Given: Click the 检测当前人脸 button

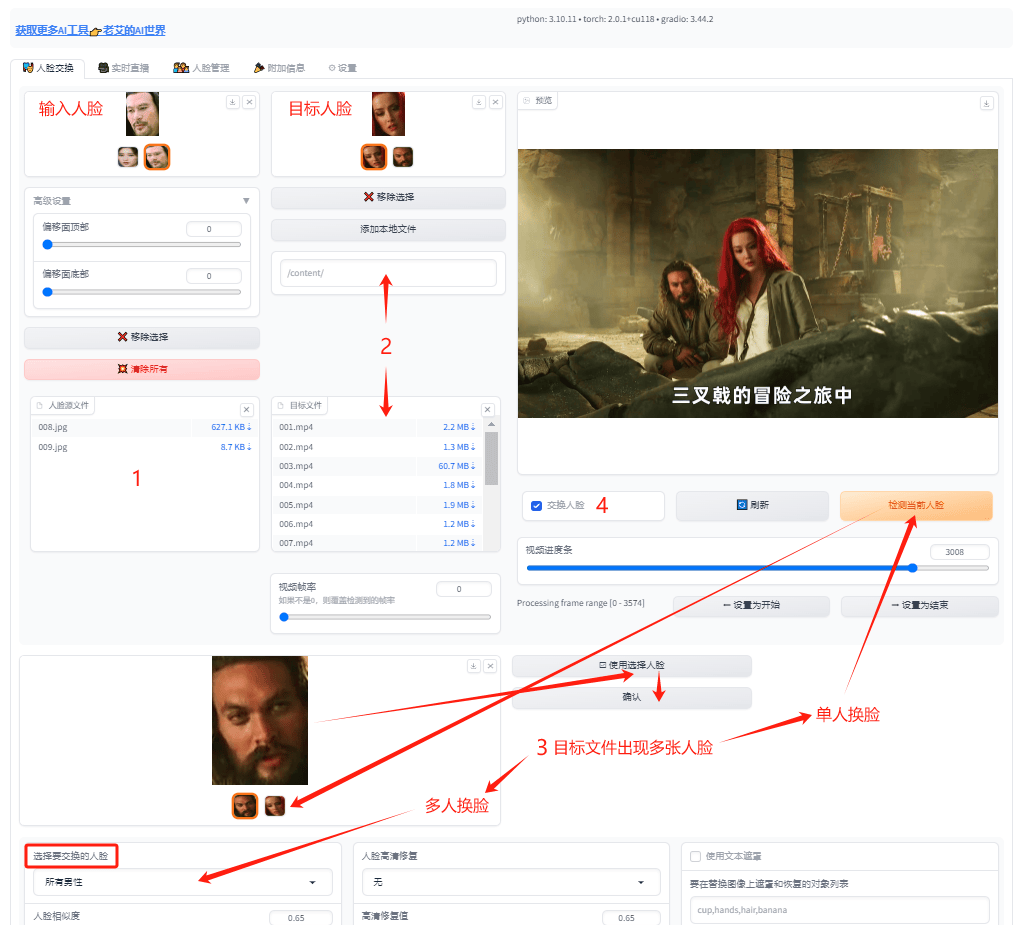Looking at the screenshot, I should click(x=916, y=506).
